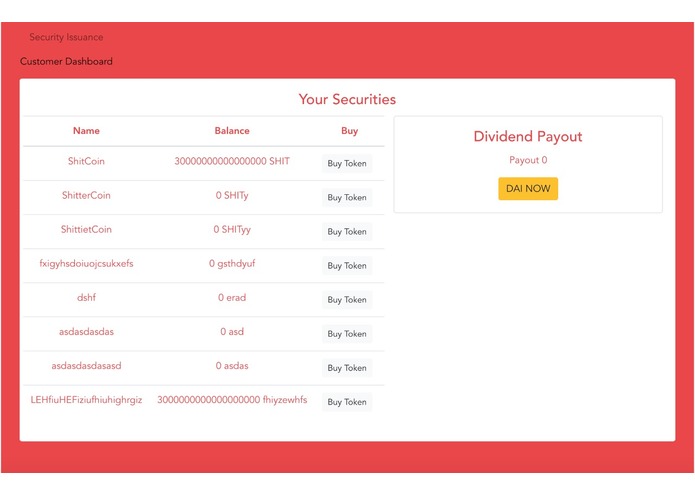The height and width of the screenshot is (494, 695).
Task: Select the asdasdasdasasd name cell
Action: point(86,366)
